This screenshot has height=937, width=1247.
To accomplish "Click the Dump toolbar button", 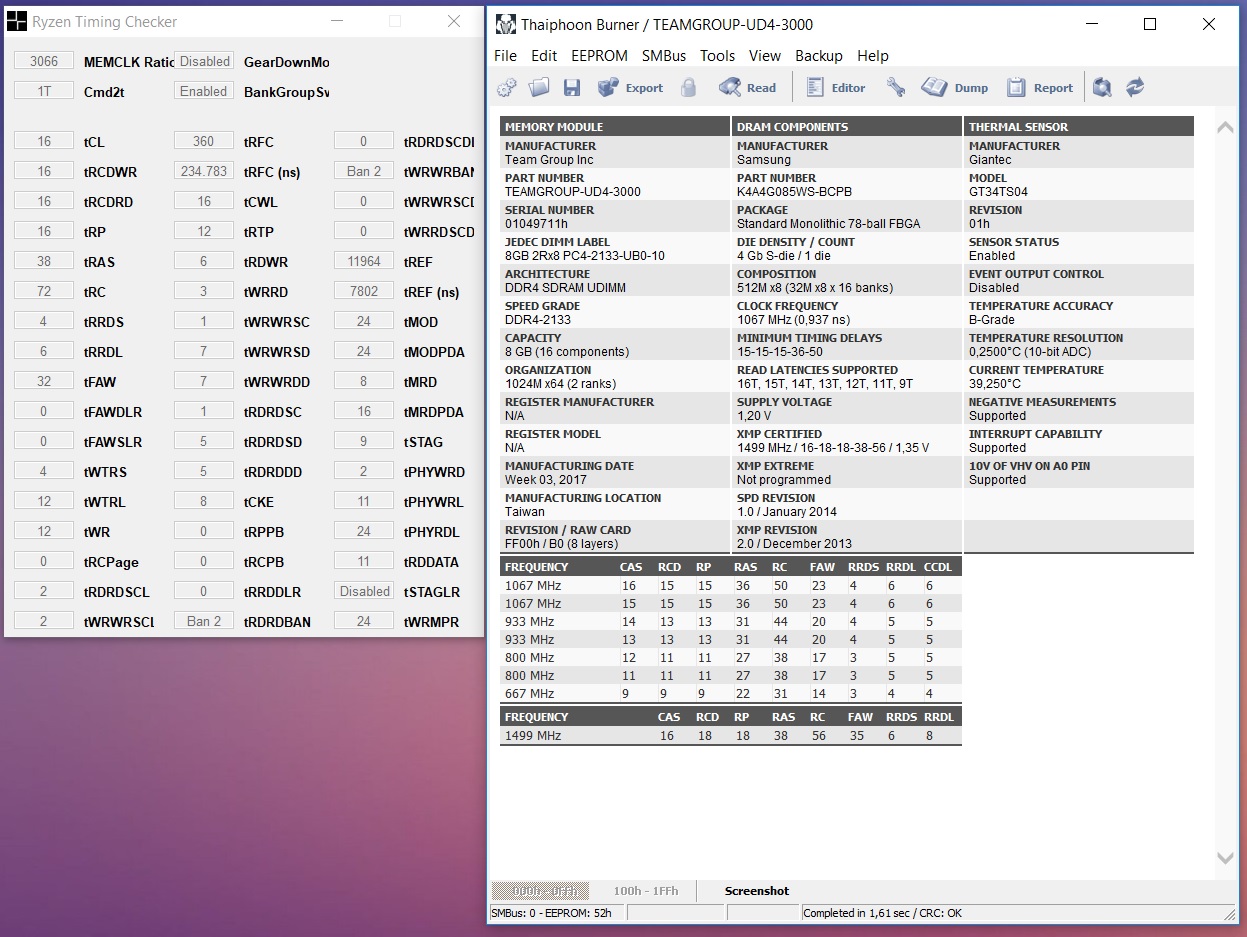I will 955,88.
